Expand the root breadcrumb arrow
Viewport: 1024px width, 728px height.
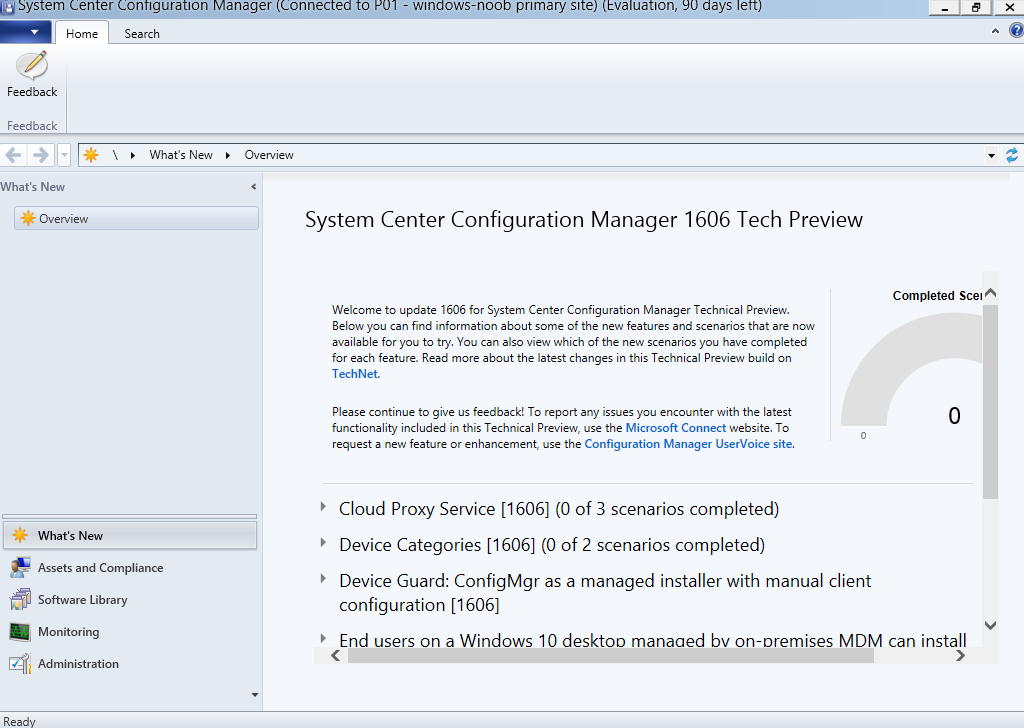(x=133, y=155)
